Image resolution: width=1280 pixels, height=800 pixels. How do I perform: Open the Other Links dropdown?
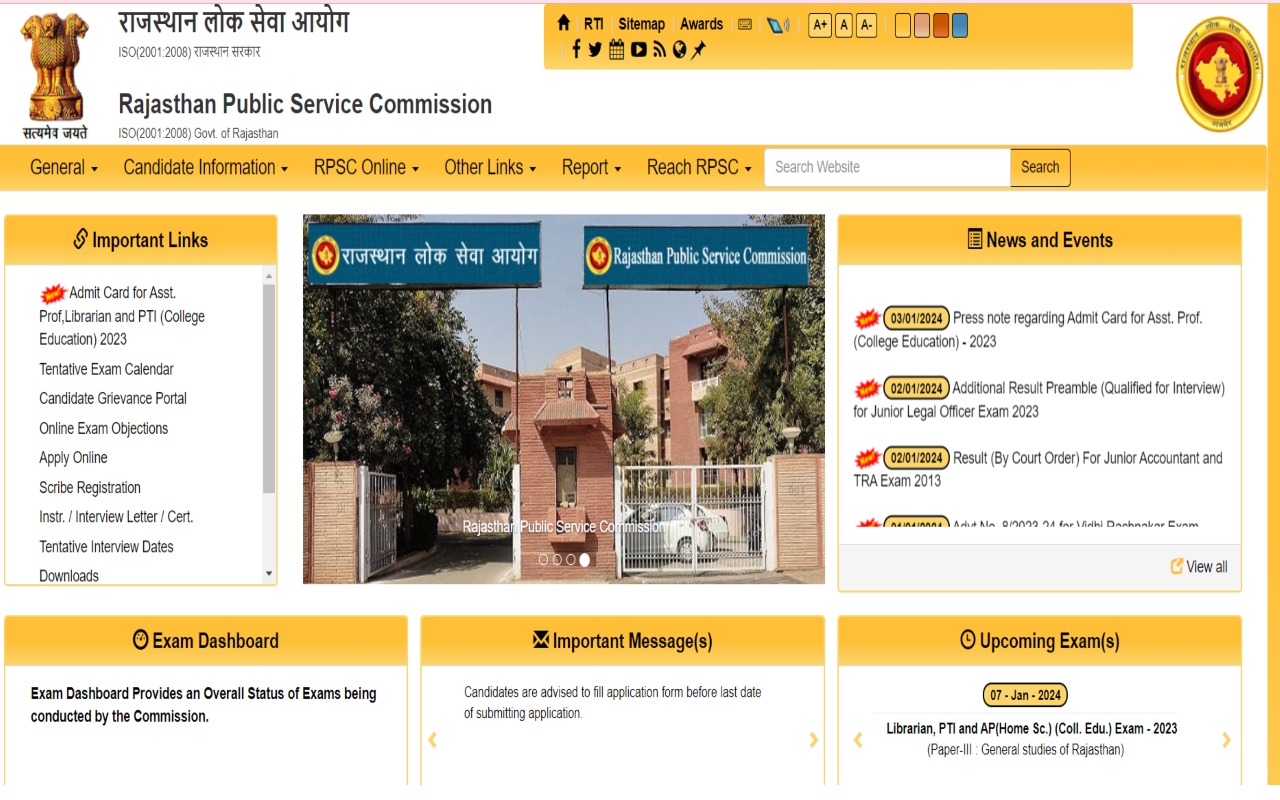click(490, 167)
